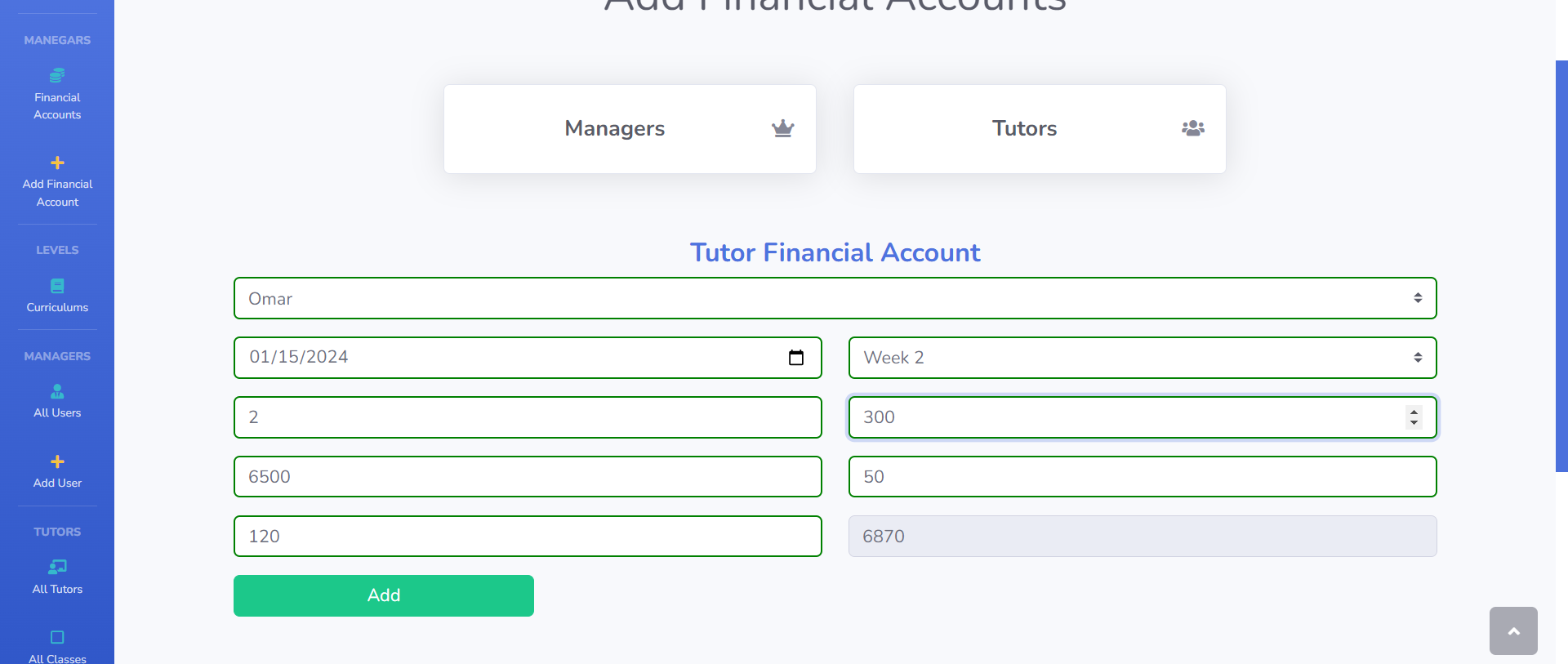Click the page vertical scrollbar

tap(1561, 265)
